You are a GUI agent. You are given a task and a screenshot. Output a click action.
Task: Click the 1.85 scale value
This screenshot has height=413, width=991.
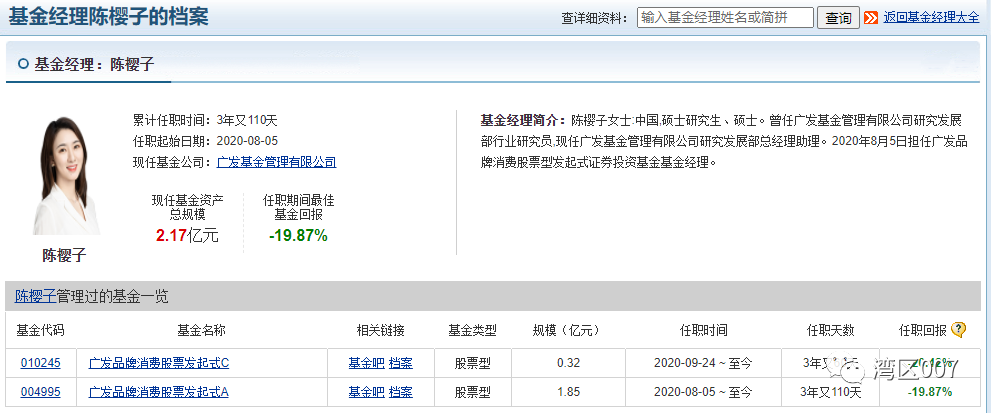coord(569,392)
